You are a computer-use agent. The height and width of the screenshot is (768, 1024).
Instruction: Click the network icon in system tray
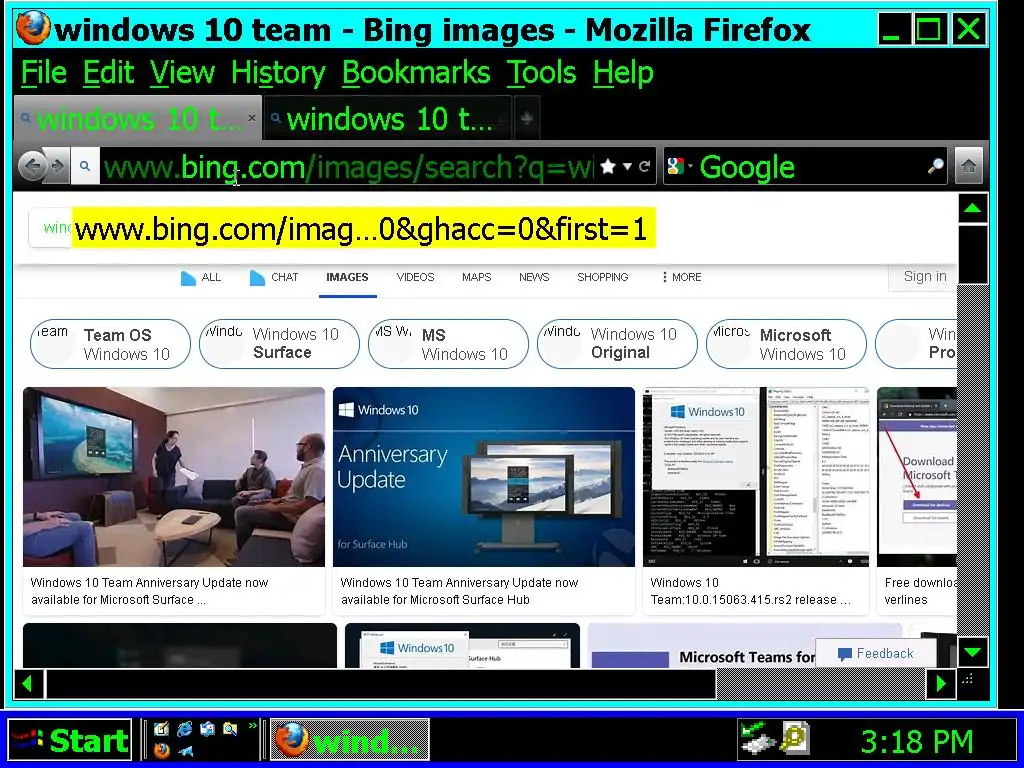point(758,739)
